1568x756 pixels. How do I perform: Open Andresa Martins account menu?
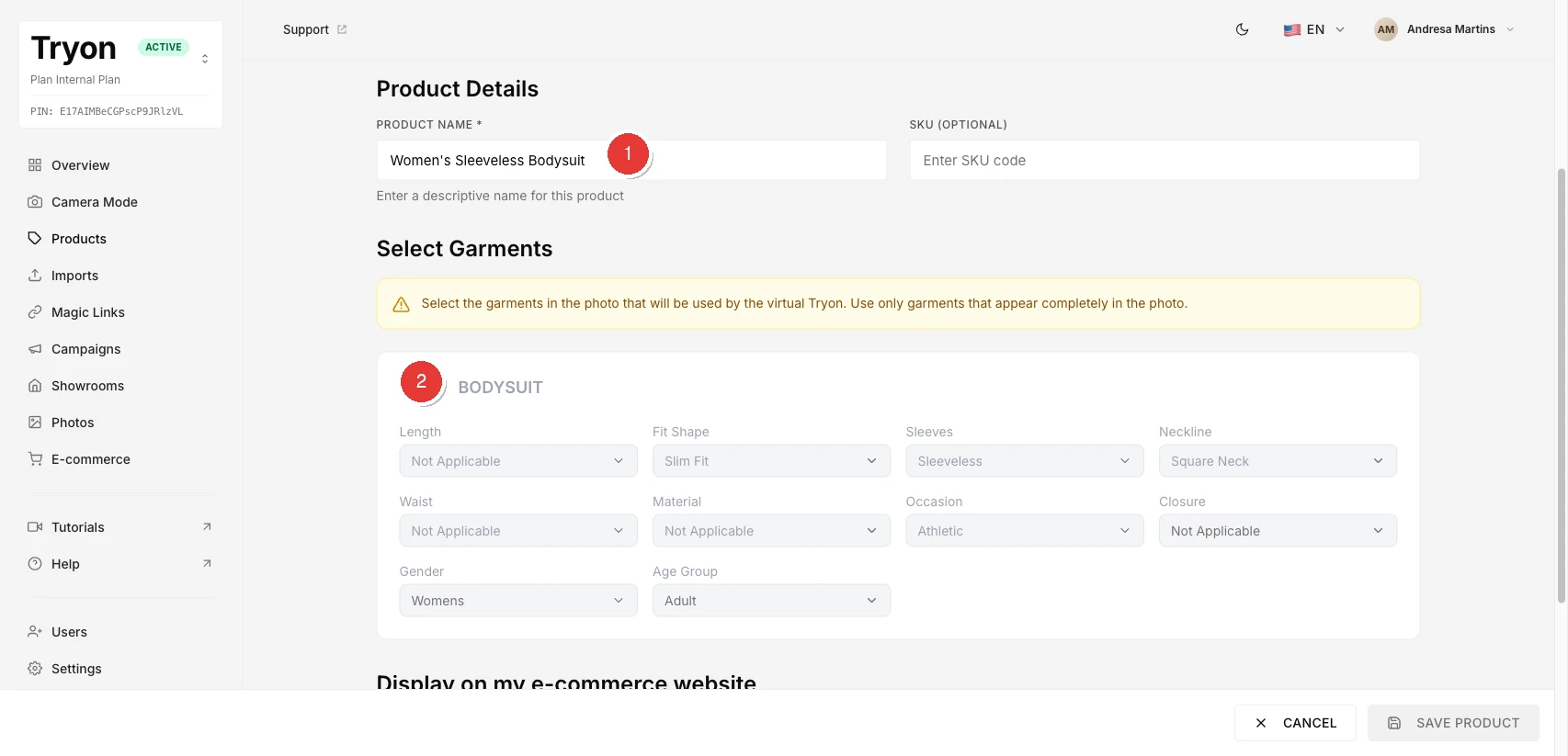[x=1444, y=29]
